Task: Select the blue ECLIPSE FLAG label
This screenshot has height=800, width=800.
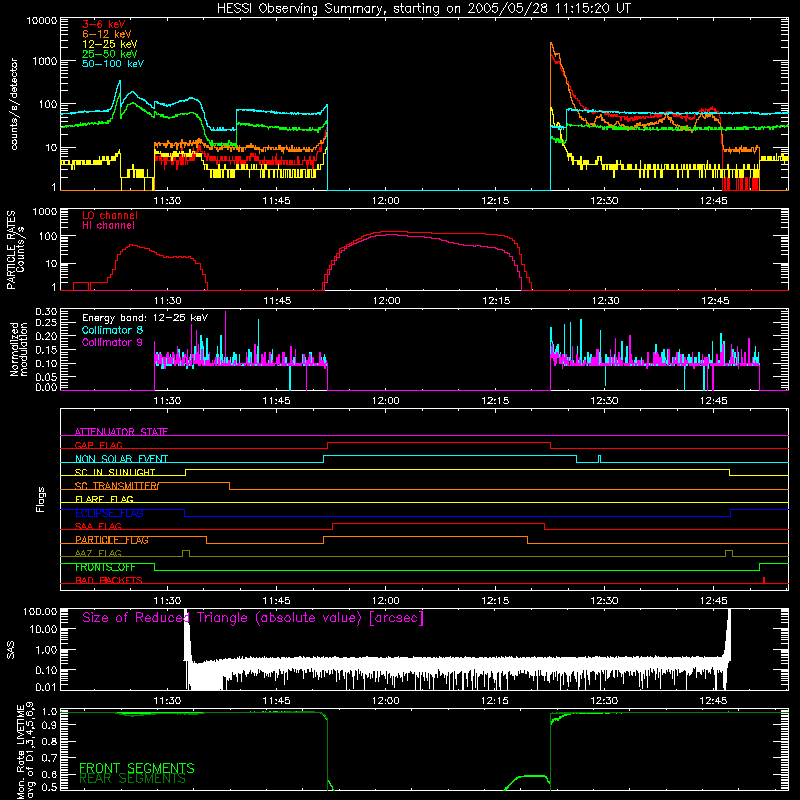Action: 109,513
